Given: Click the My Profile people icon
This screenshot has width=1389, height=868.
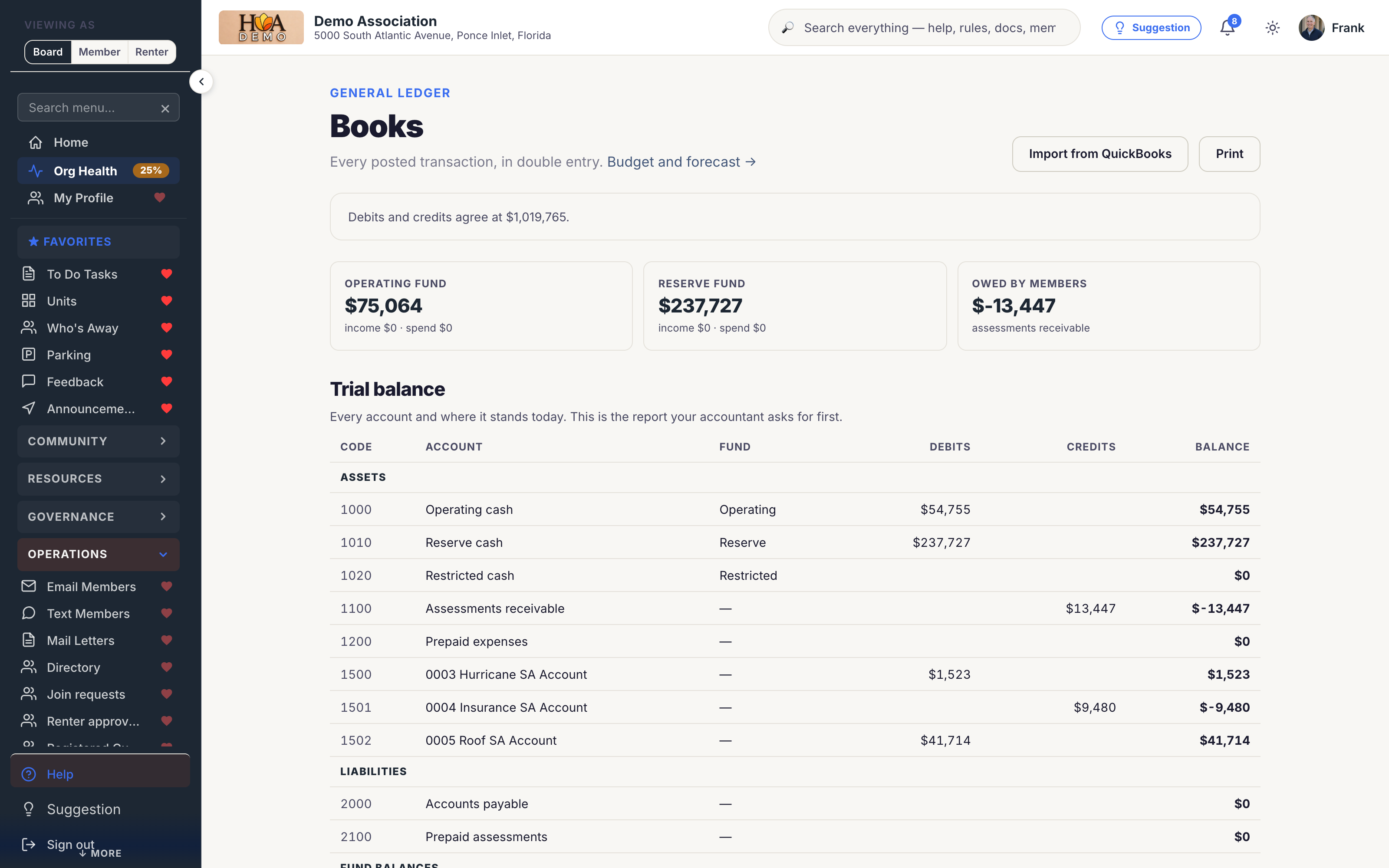Looking at the screenshot, I should pos(36,198).
